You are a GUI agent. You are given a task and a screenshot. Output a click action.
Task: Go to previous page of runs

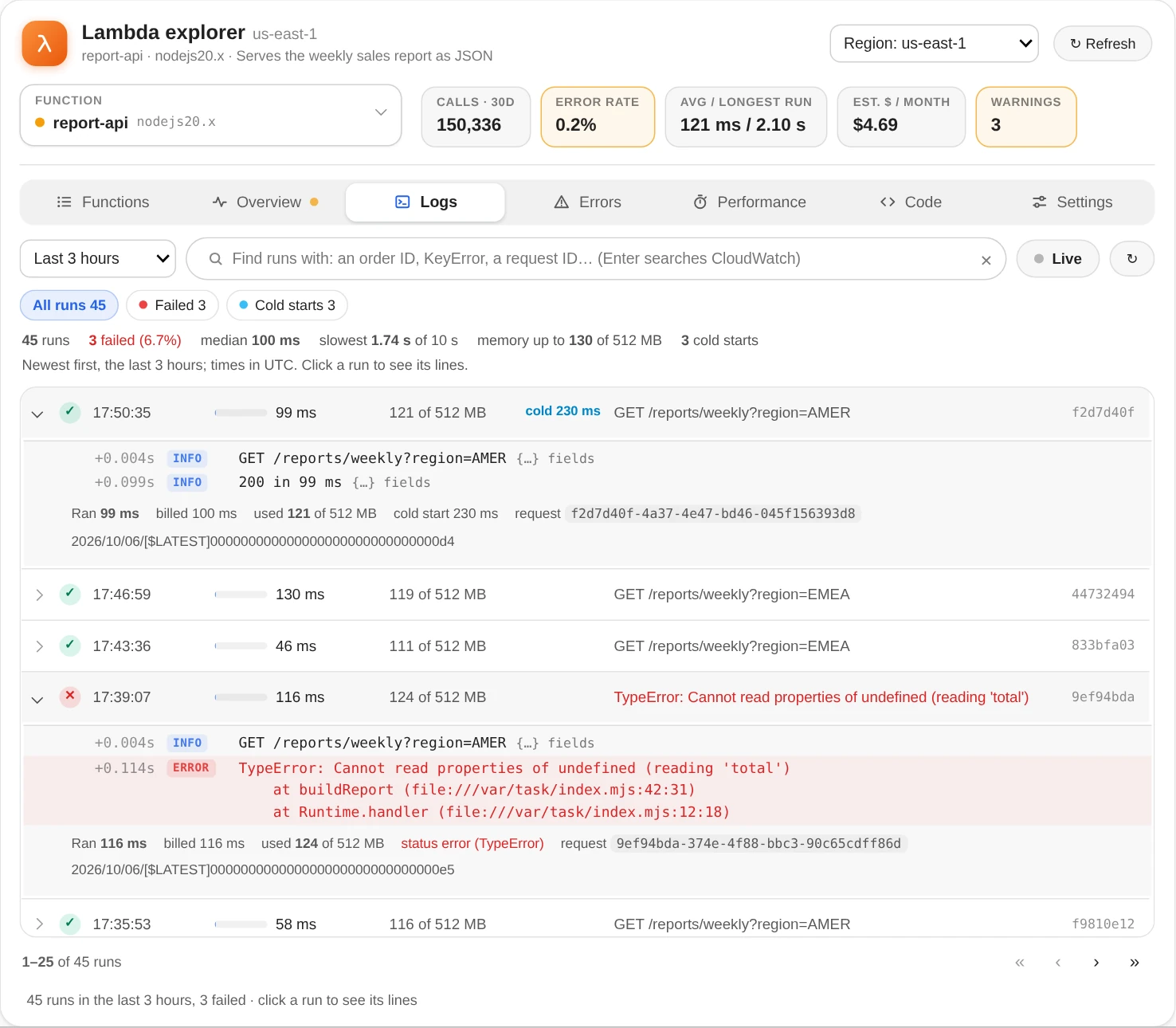[x=1058, y=963]
